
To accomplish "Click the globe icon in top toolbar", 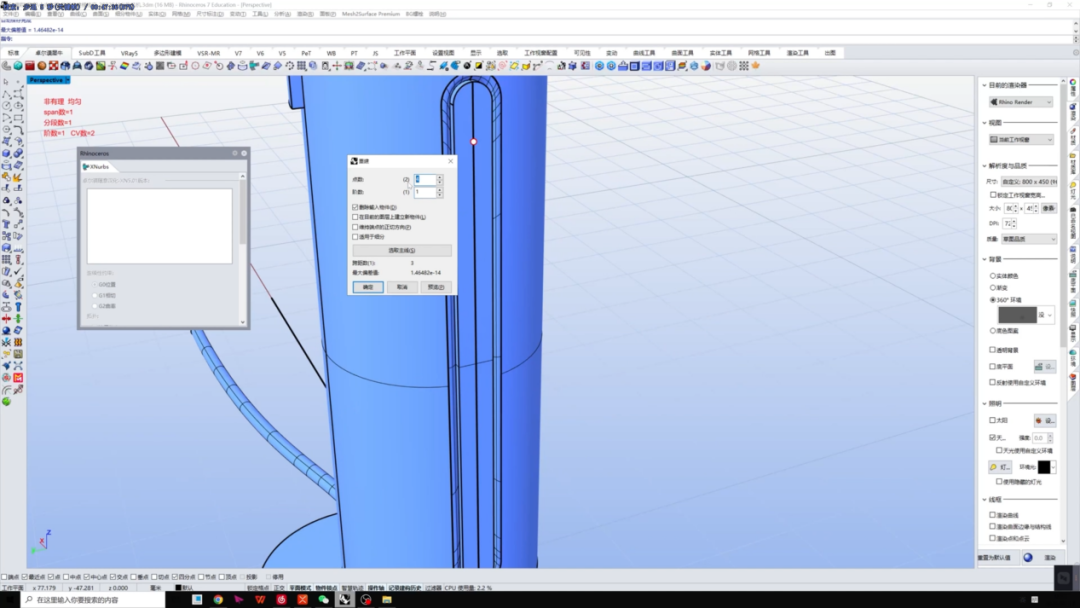I will 65,66.
